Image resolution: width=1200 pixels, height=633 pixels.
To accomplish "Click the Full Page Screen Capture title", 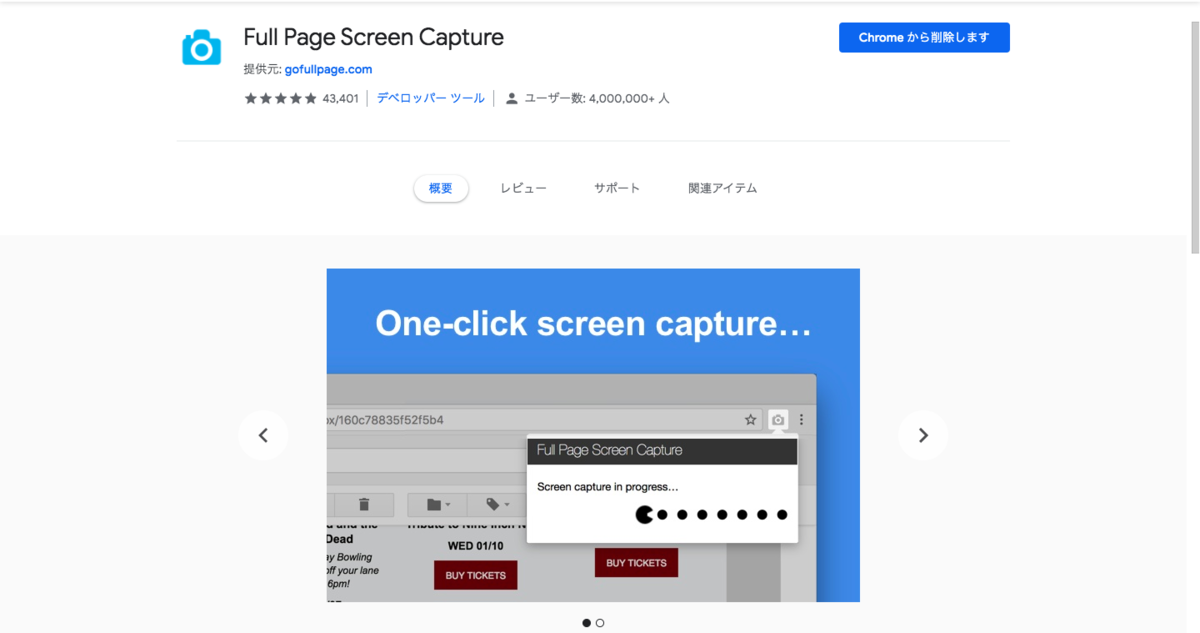I will [x=373, y=37].
